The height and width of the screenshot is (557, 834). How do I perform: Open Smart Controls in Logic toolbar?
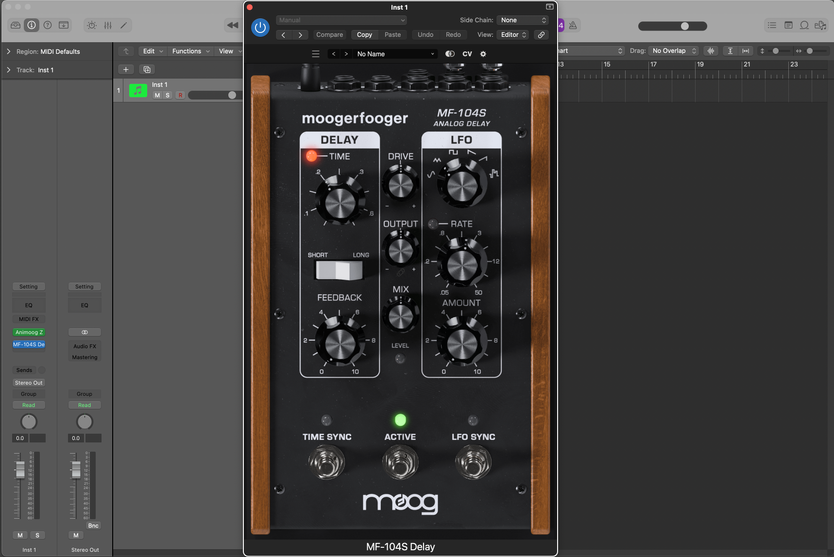click(x=92, y=25)
